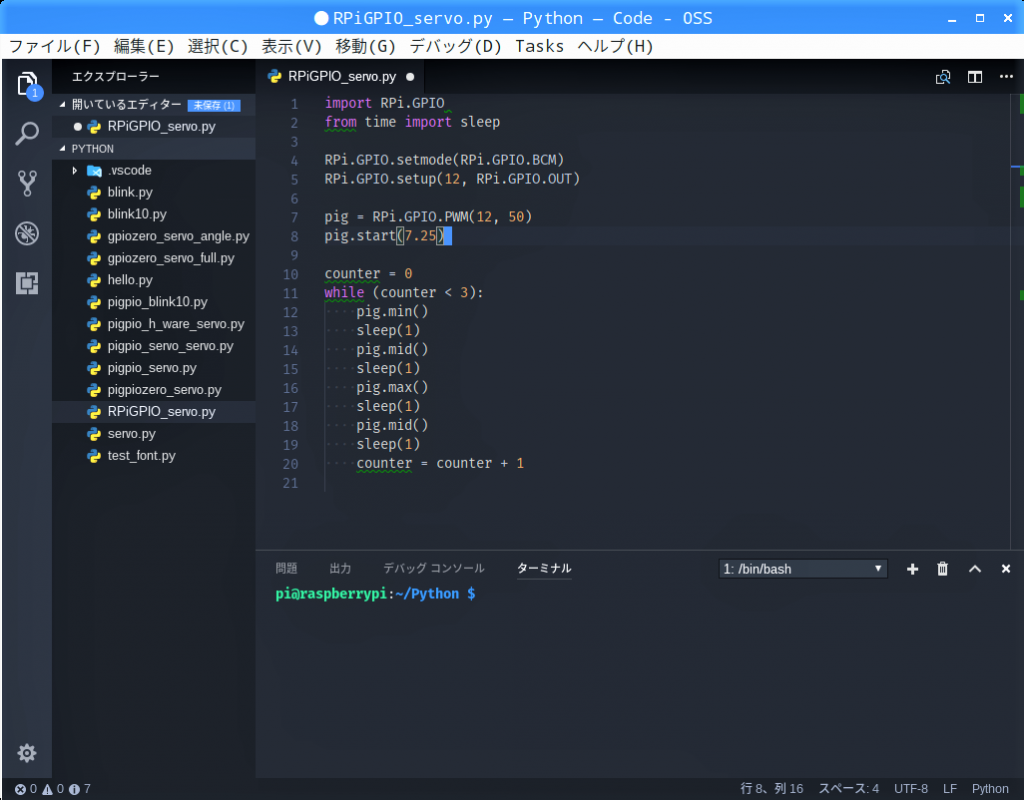Open the Tasks menu
This screenshot has width=1024, height=800.
click(x=539, y=46)
